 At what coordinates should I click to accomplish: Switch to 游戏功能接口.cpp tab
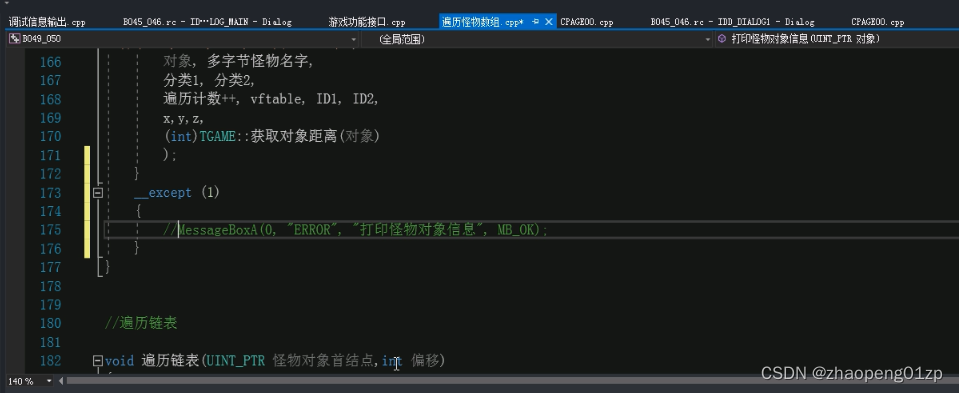(366, 22)
